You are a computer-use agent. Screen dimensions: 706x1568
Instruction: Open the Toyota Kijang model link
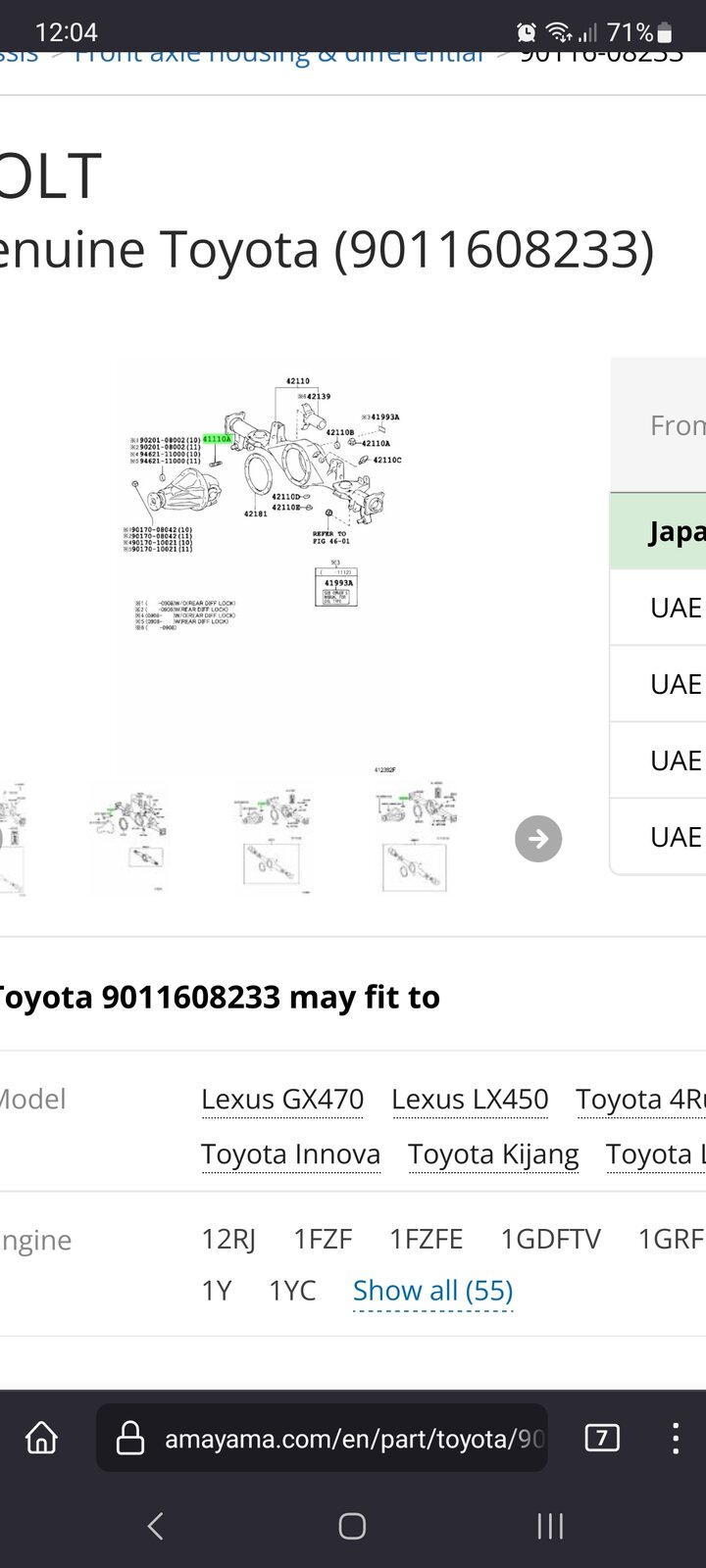[493, 1154]
